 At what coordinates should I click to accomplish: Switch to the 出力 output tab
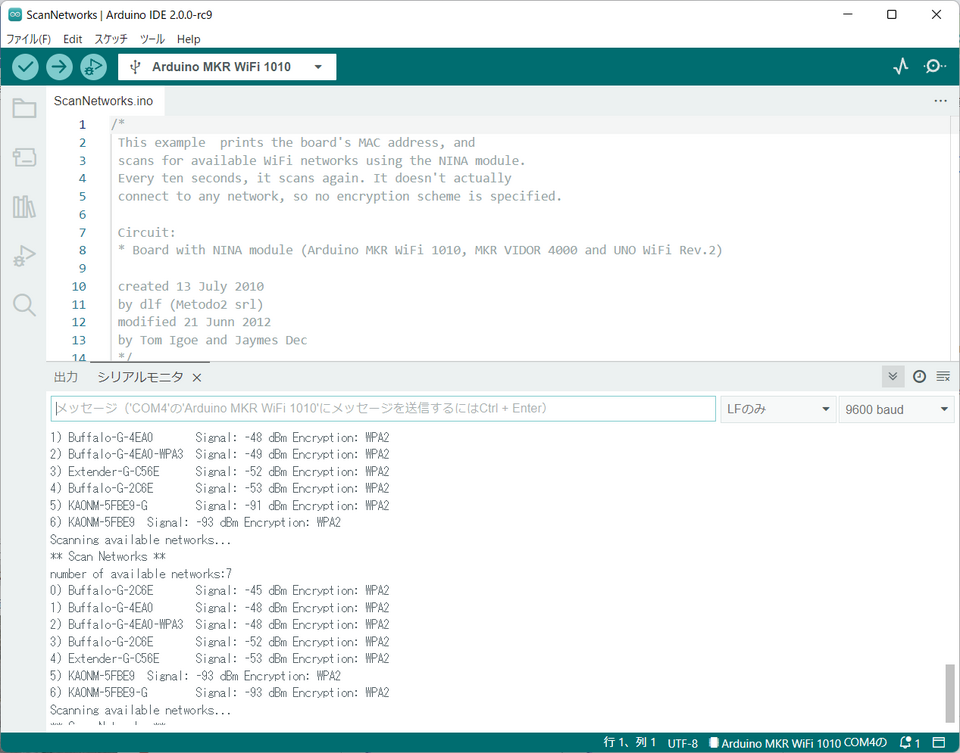66,377
